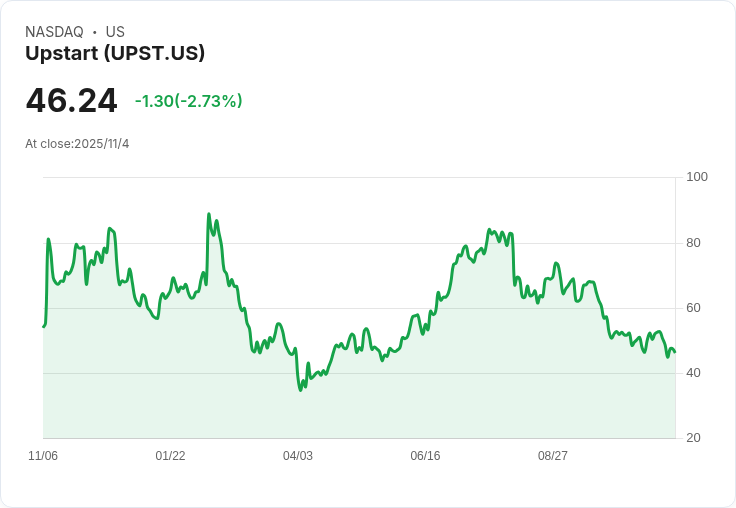Select the 01/22 date on x-axis
This screenshot has height=508, width=736.
tap(170, 456)
